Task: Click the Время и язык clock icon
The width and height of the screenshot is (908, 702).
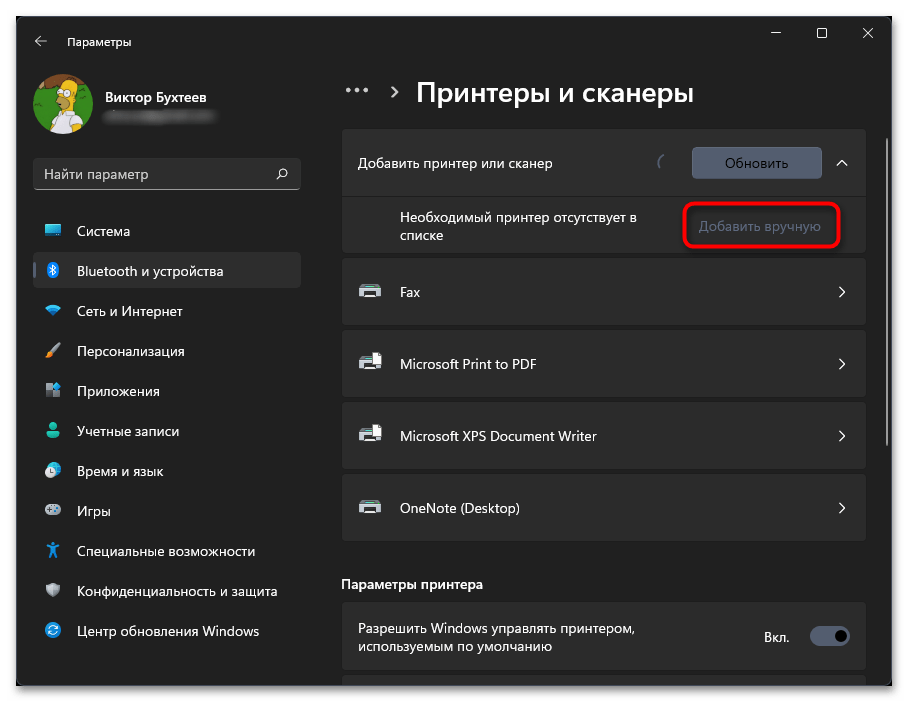Action: point(53,470)
